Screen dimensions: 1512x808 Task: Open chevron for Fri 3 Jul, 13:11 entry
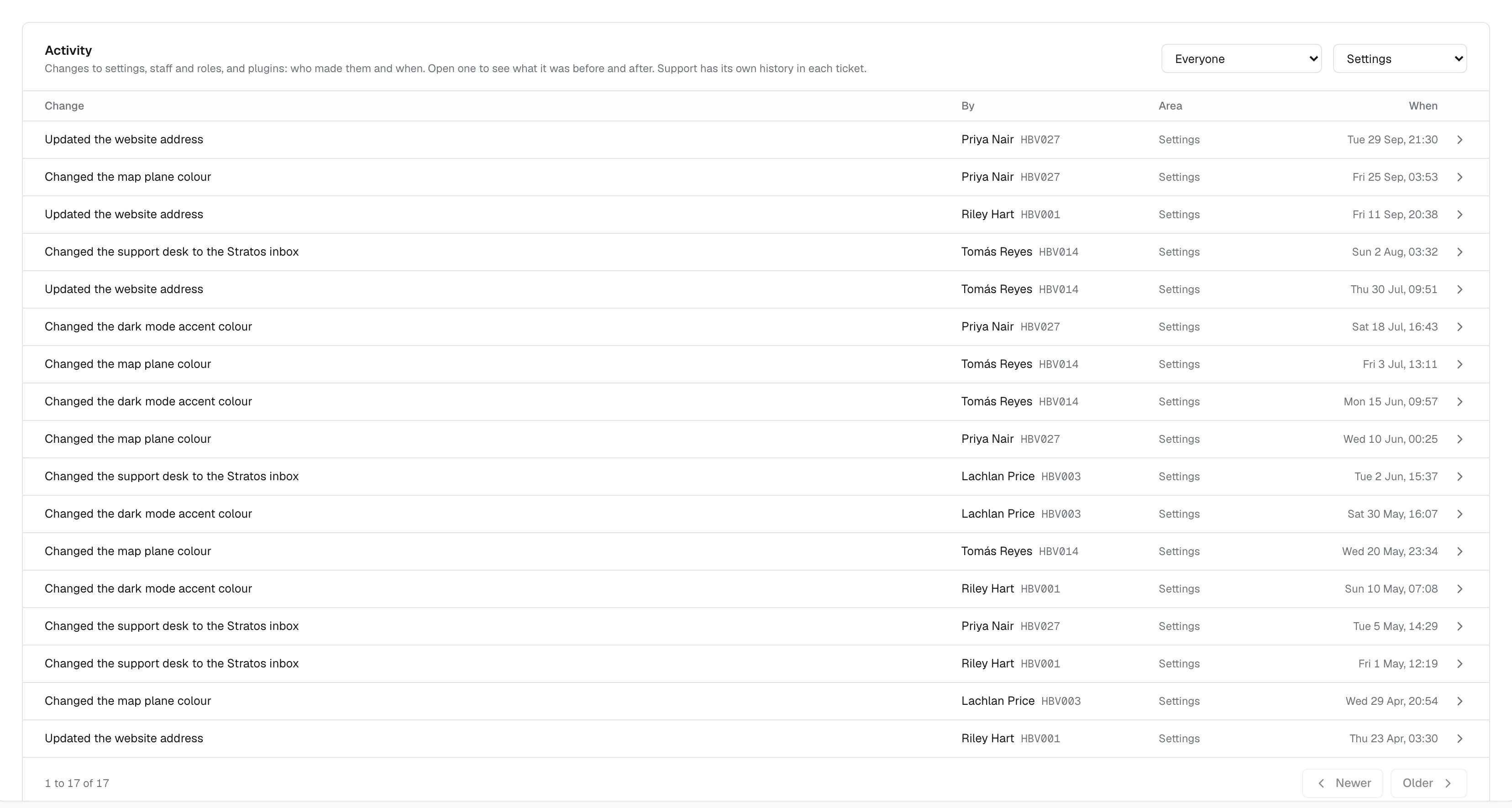[1460, 364]
